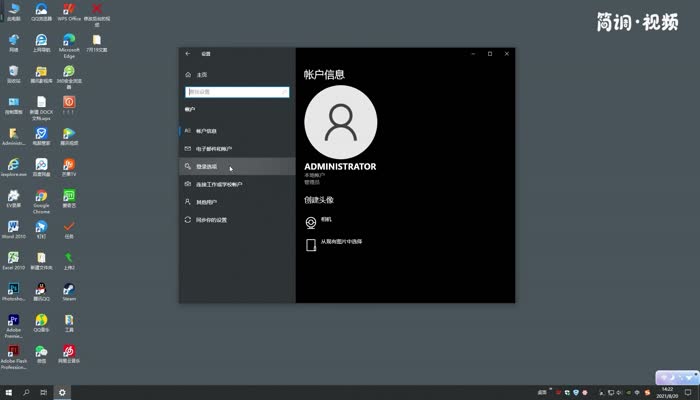The image size is (700, 400).
Task: Click the back arrow in Settings
Action: coord(187,53)
